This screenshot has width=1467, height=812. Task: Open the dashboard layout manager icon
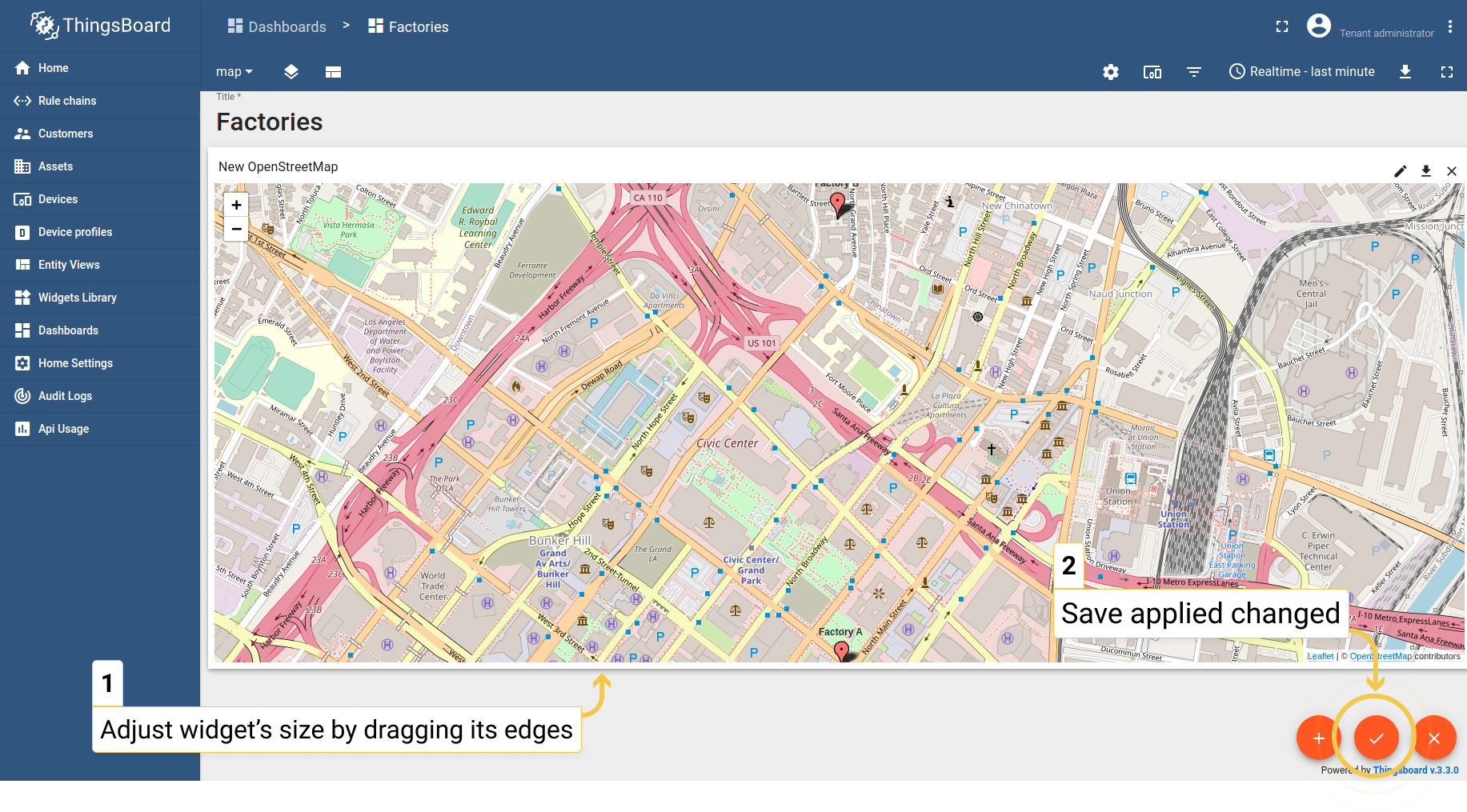point(334,72)
